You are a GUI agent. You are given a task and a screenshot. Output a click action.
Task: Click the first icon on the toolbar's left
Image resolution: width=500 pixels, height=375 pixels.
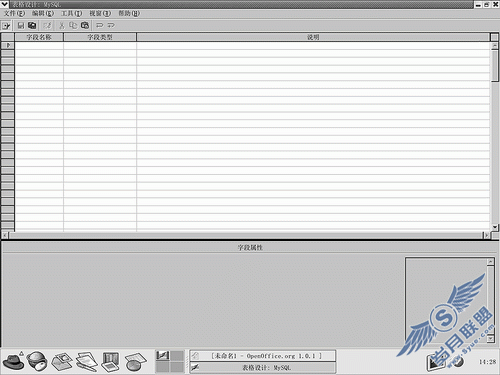(x=6, y=26)
